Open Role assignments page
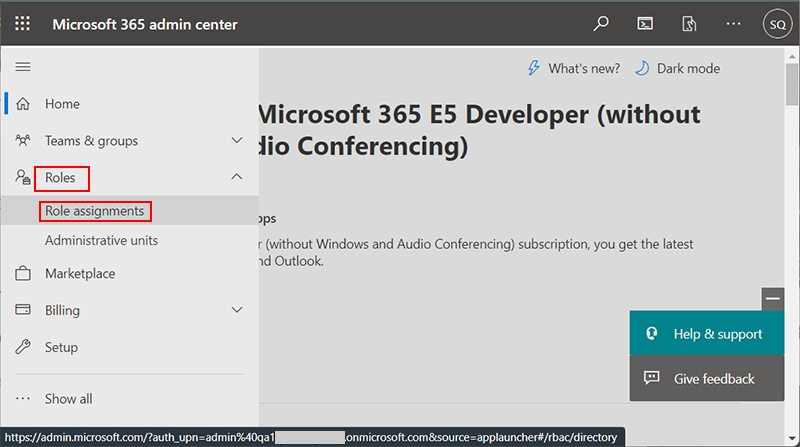This screenshot has height=447, width=800. (x=94, y=211)
